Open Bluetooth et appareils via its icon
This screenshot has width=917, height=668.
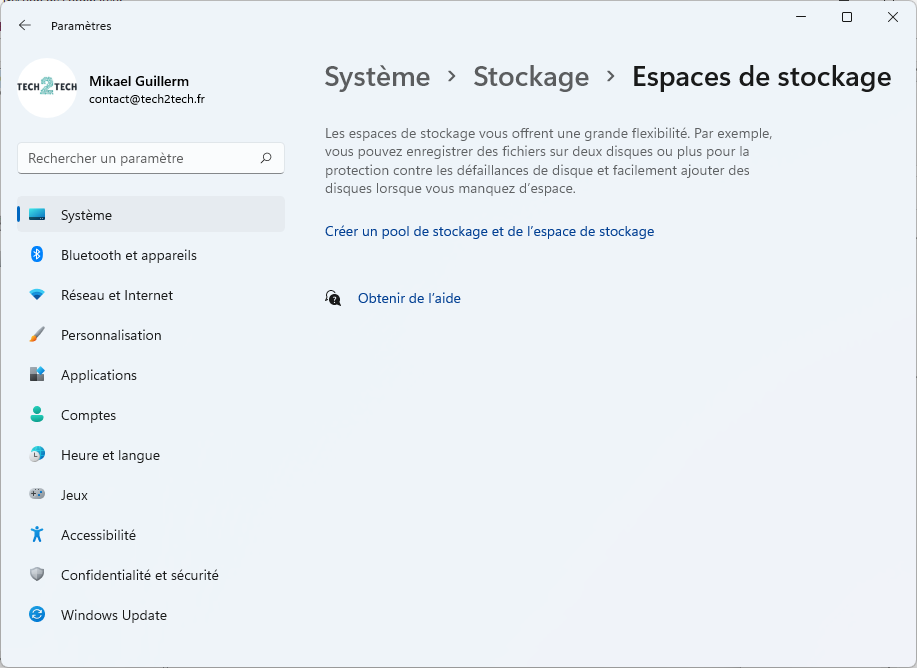pyautogui.click(x=37, y=254)
